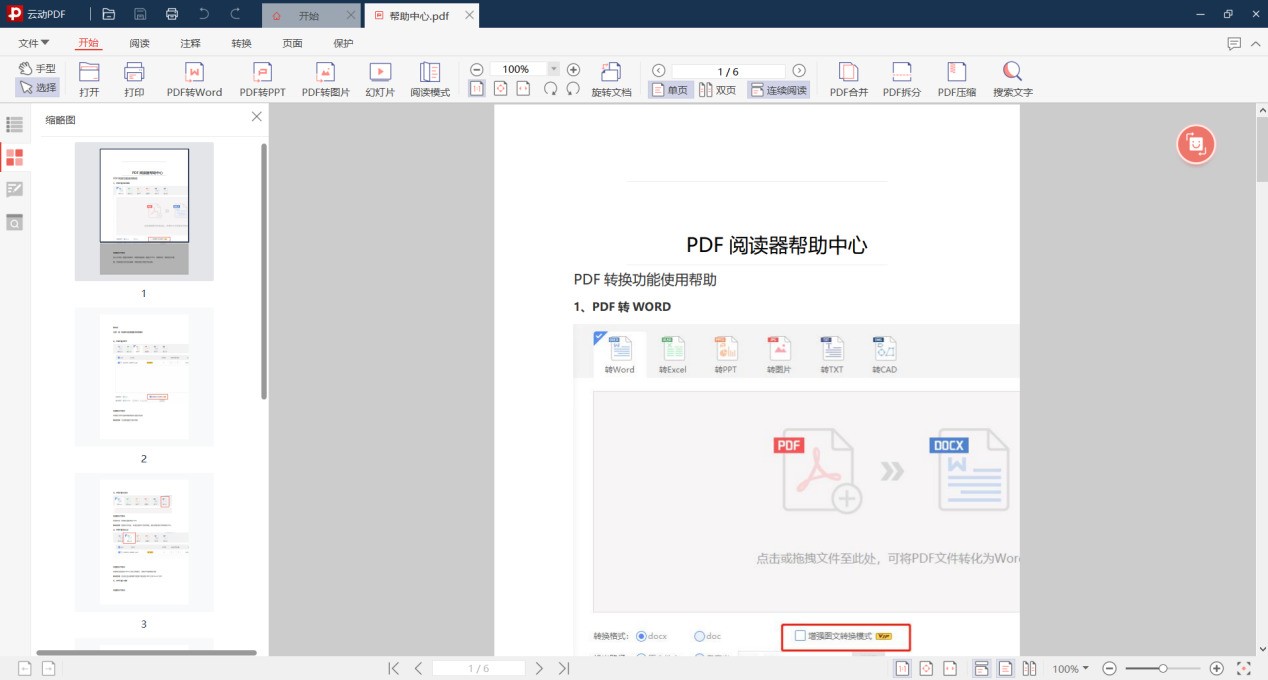Go to the next page in the toolbar
Image resolution: width=1268 pixels, height=680 pixels.
point(799,70)
